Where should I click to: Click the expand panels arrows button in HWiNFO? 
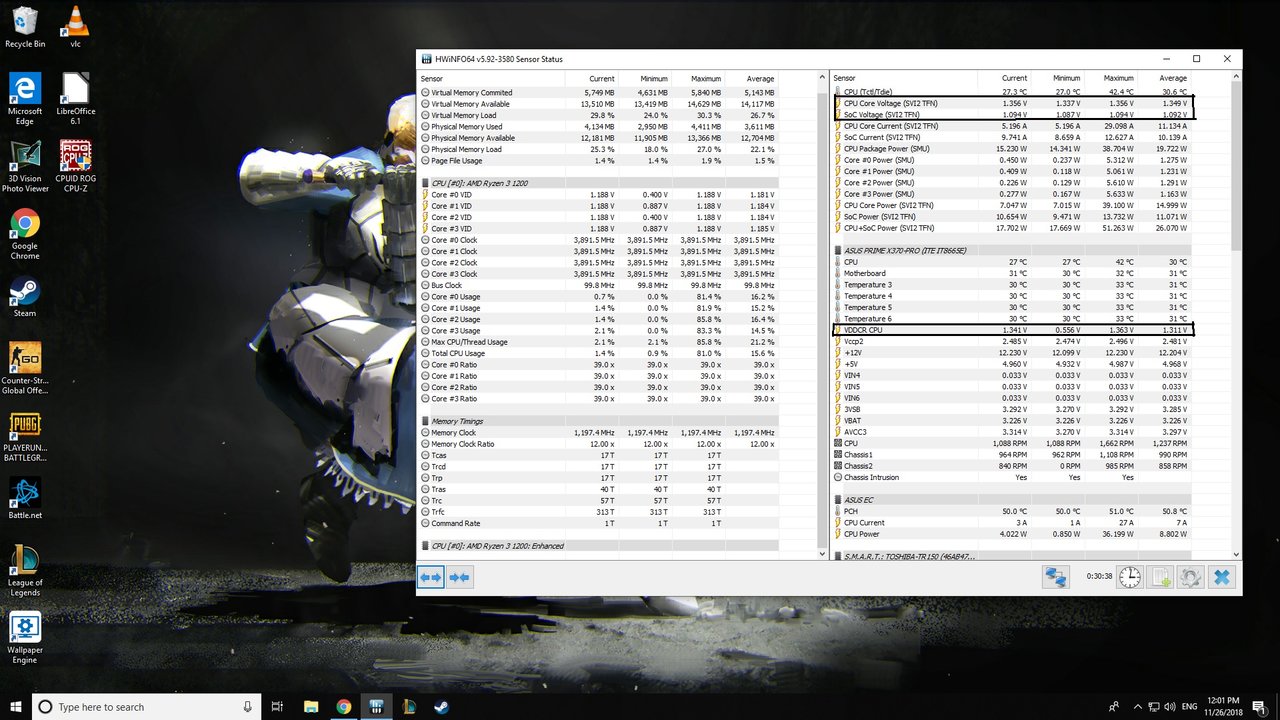431,577
